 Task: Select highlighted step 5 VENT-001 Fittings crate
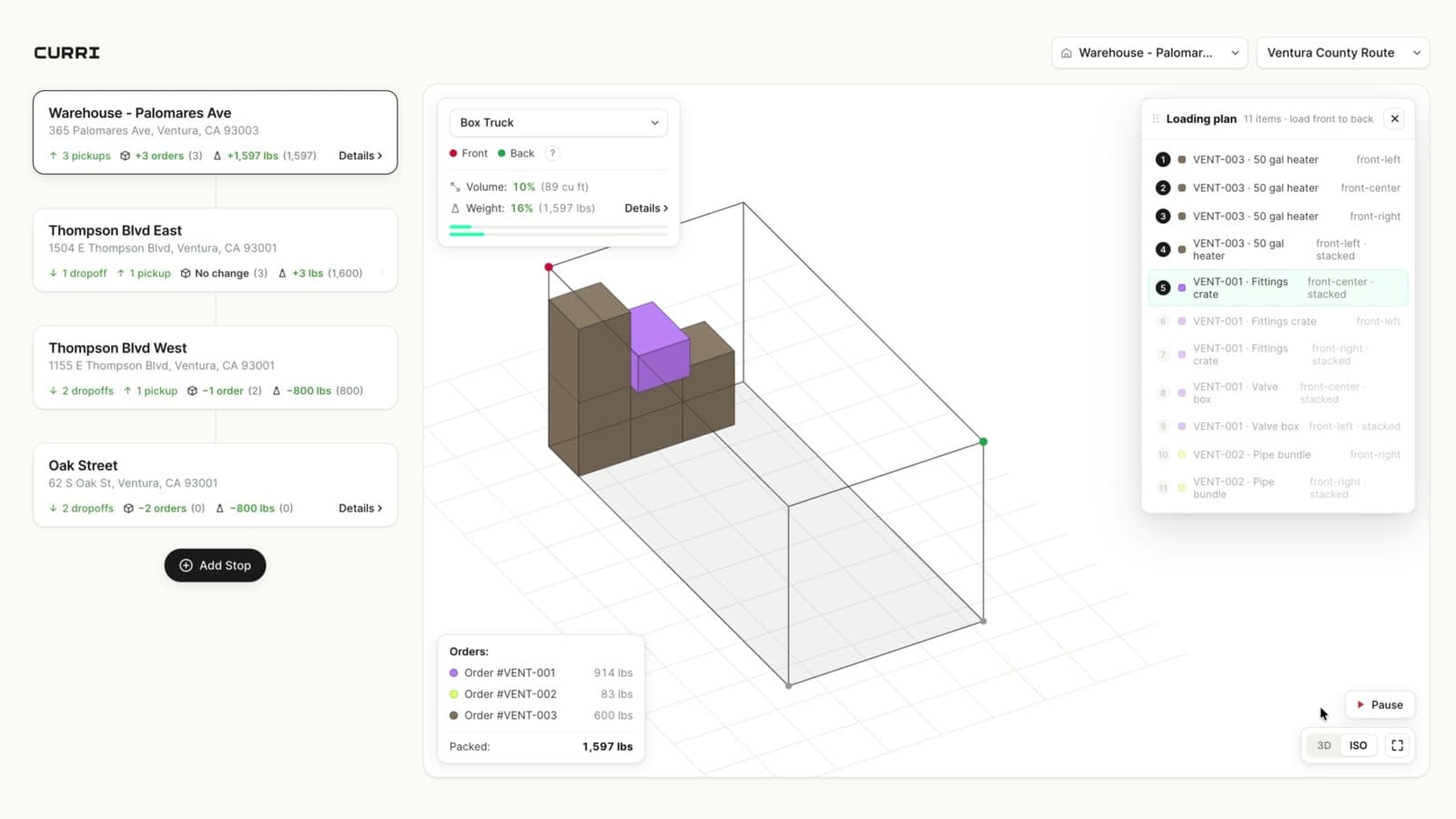pos(1278,288)
